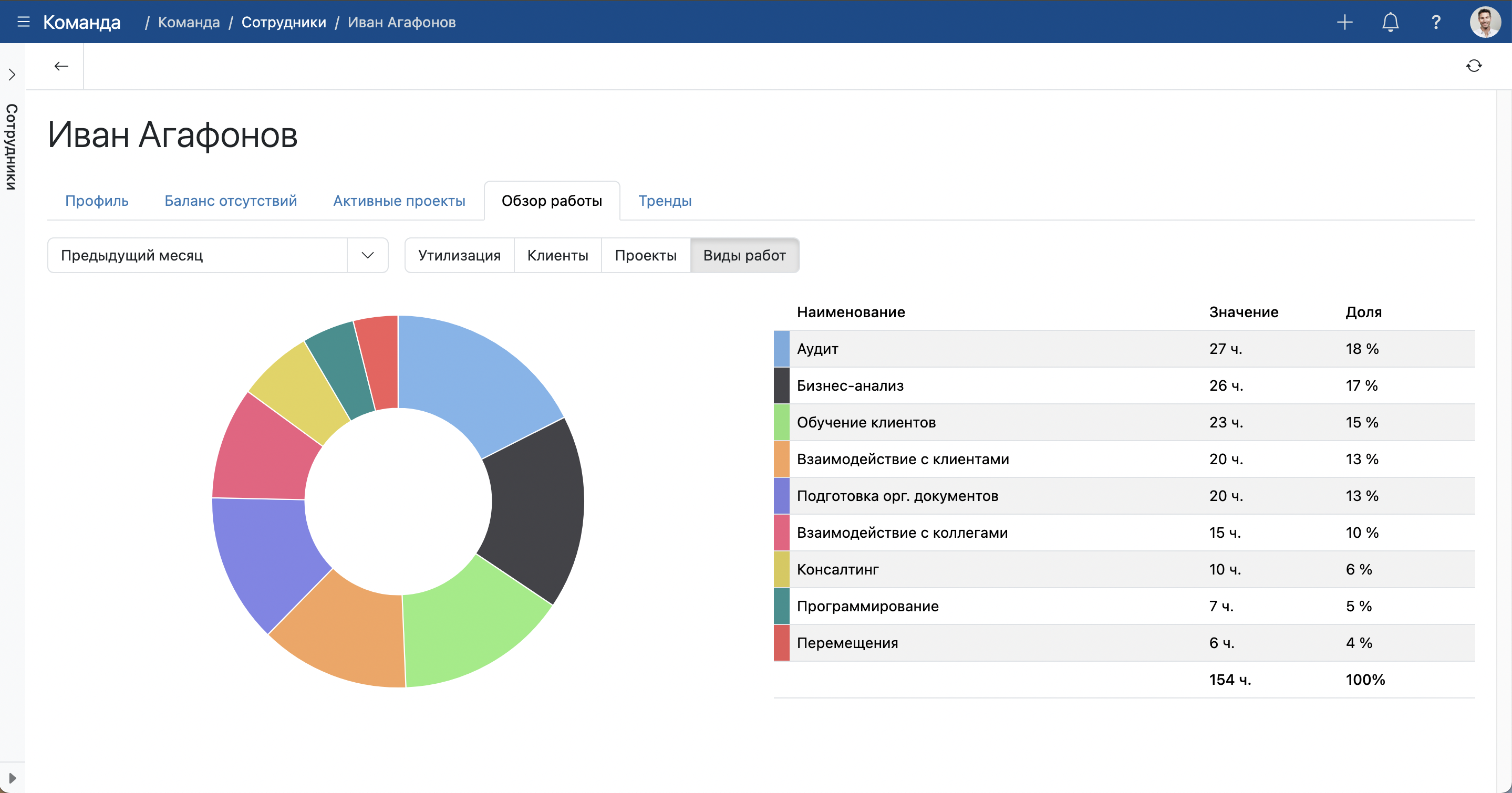Click the Аудит light blue swatch
The image size is (1512, 793).
781,349
